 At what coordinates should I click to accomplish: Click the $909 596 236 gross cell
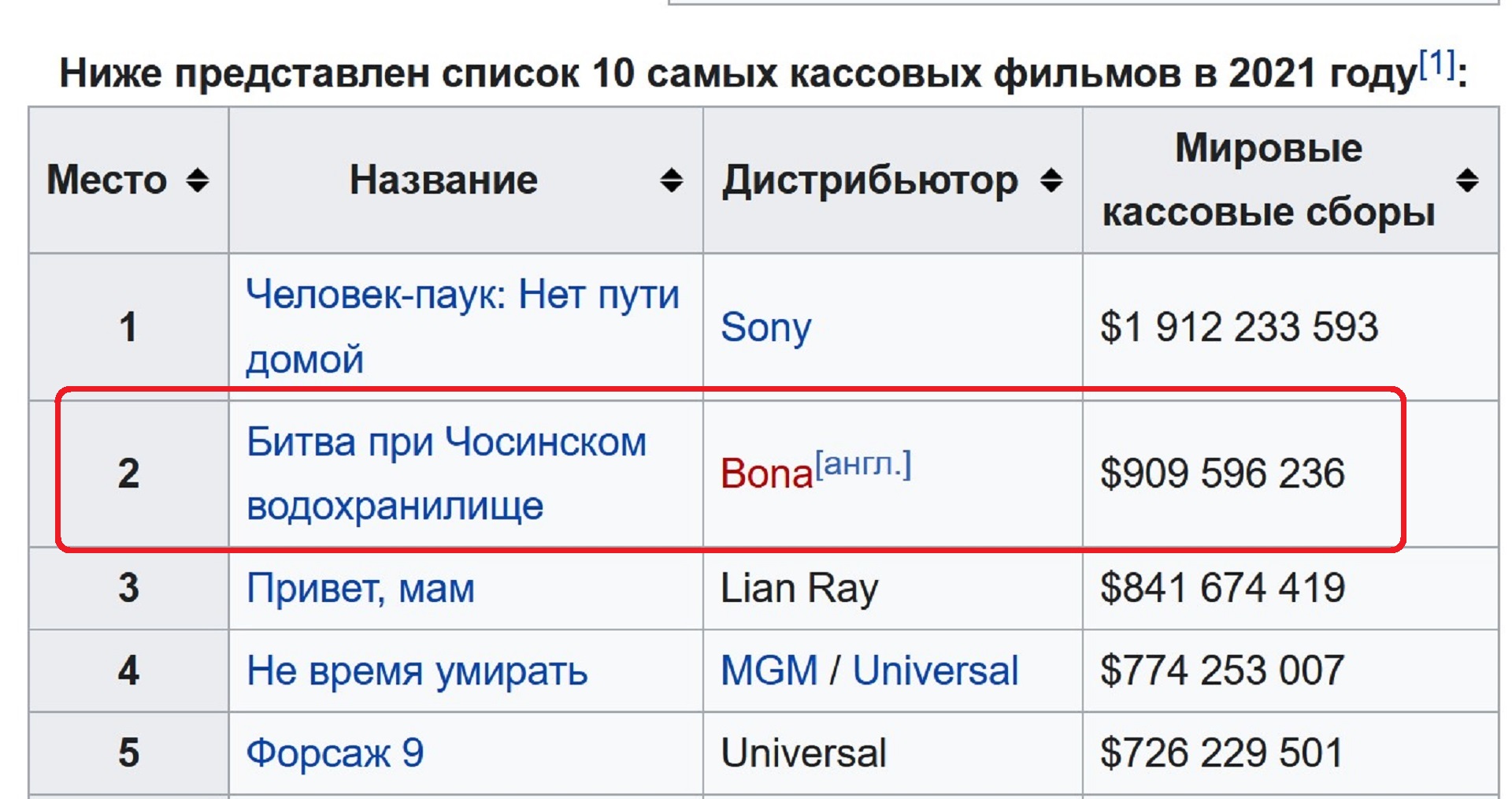point(1222,474)
